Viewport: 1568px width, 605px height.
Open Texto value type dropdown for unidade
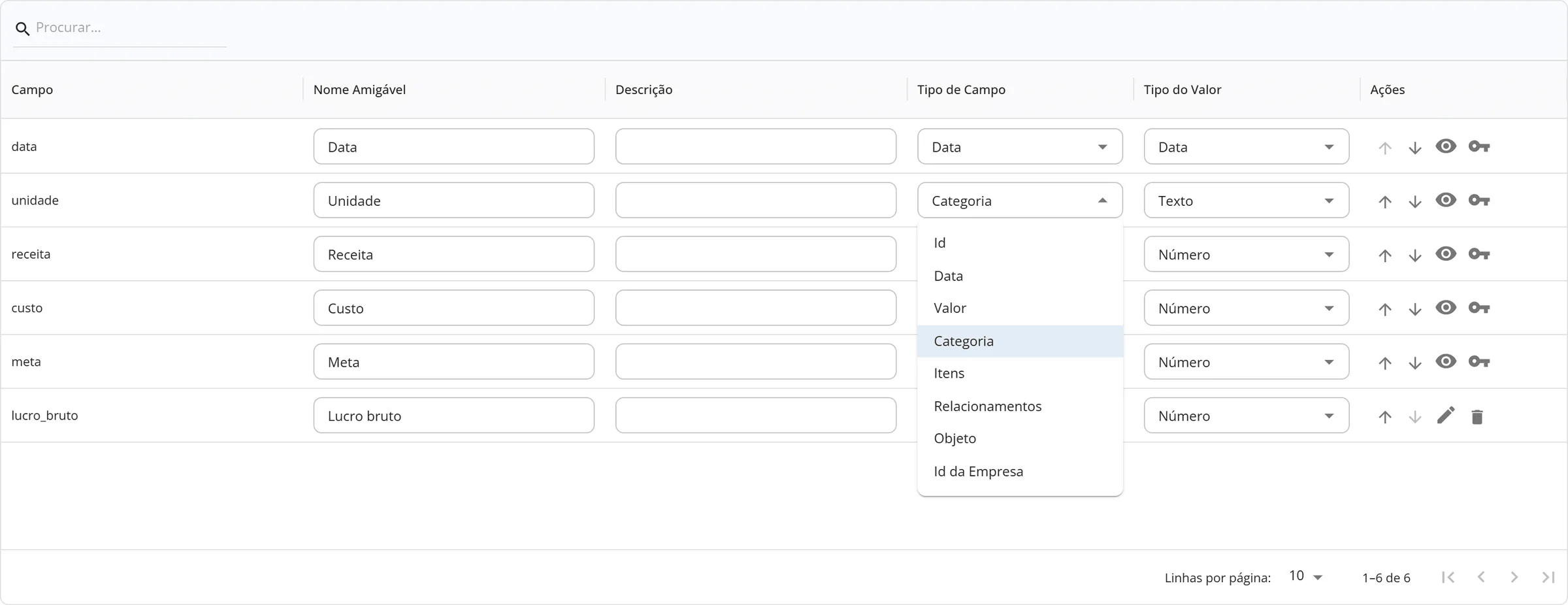[x=1247, y=200]
